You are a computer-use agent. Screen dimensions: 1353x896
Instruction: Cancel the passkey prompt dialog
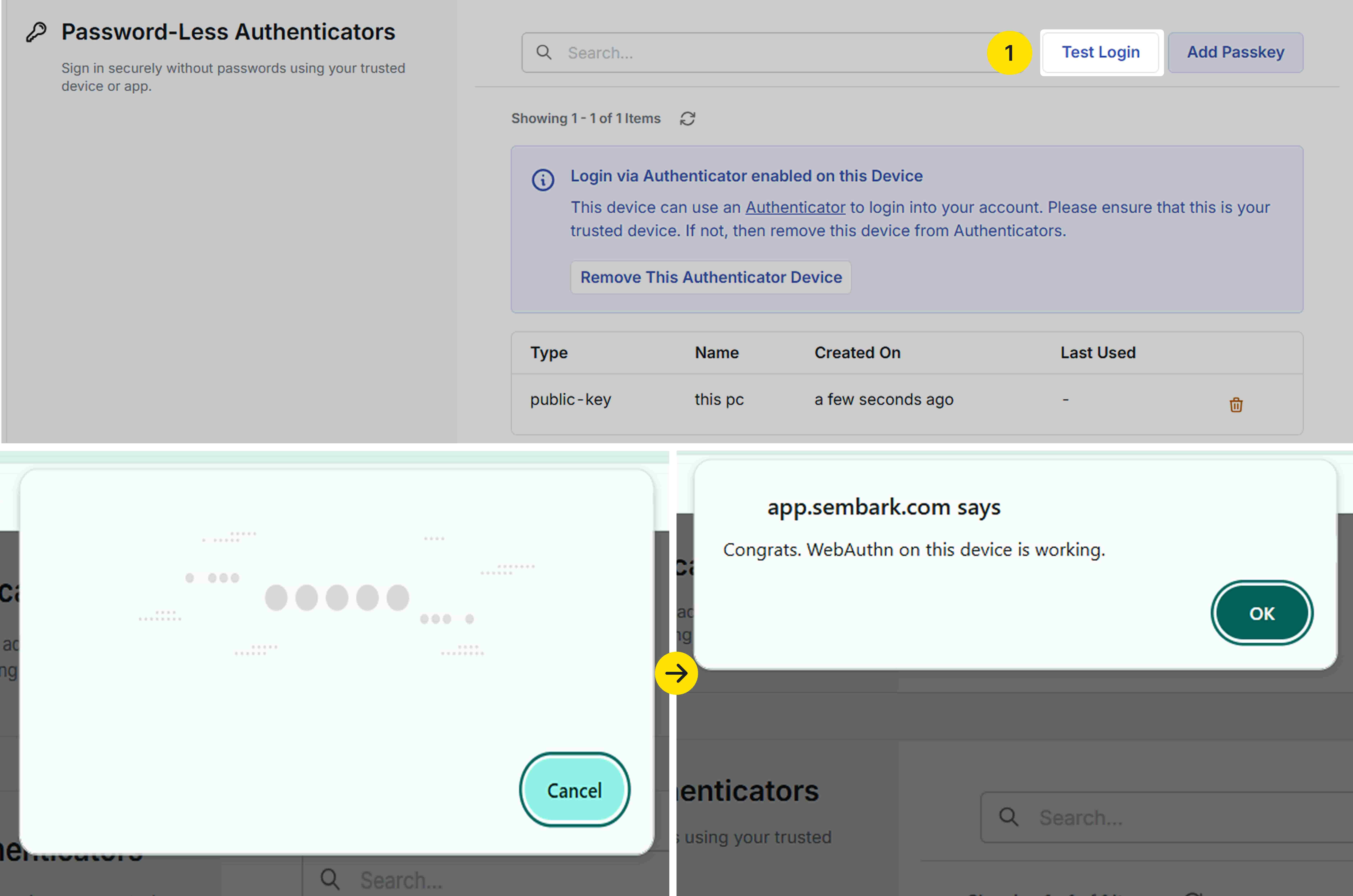574,790
